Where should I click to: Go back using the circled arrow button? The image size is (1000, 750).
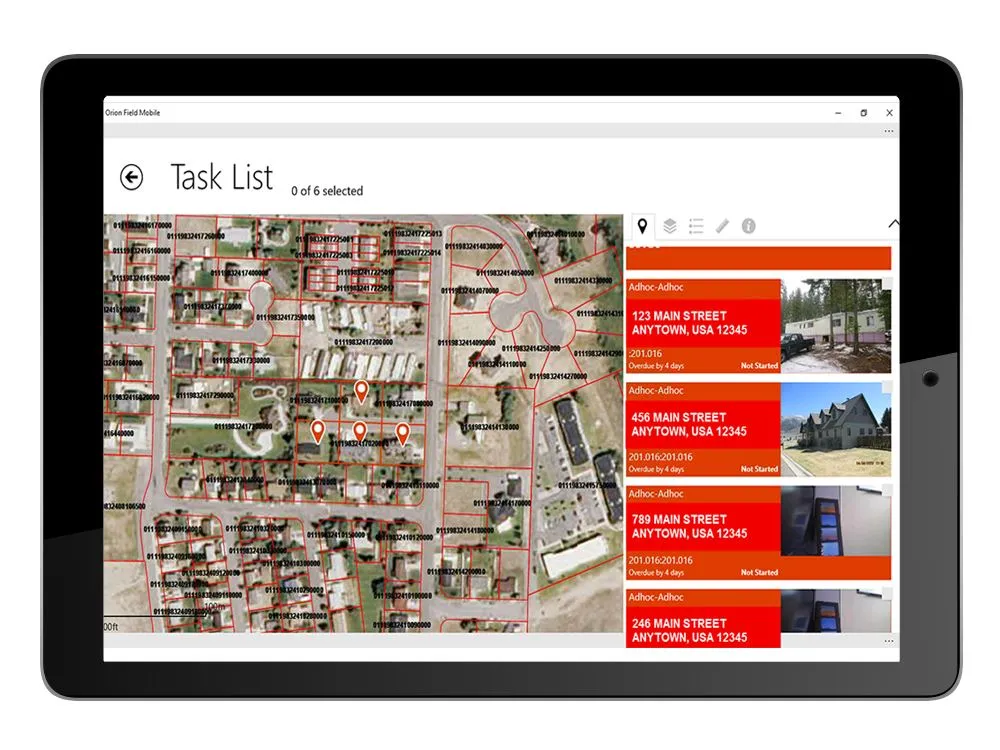131,177
